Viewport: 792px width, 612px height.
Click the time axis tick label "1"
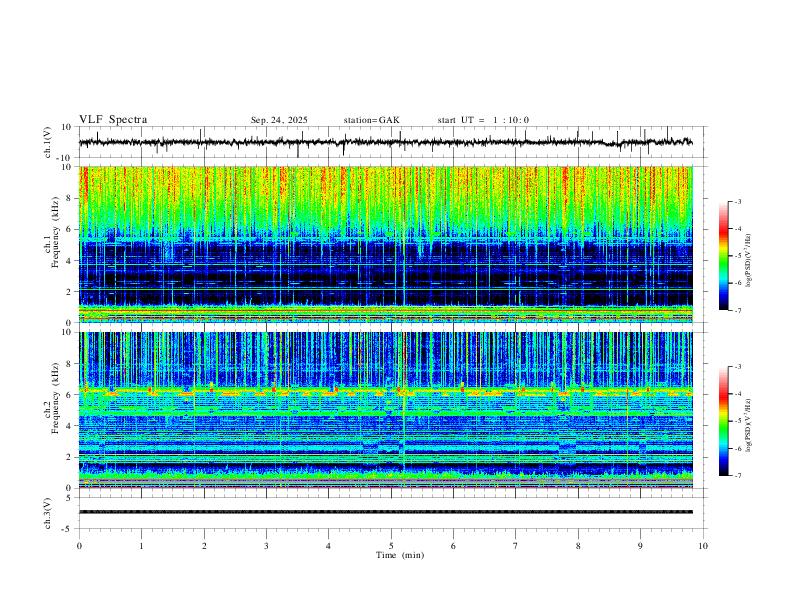coord(141,546)
